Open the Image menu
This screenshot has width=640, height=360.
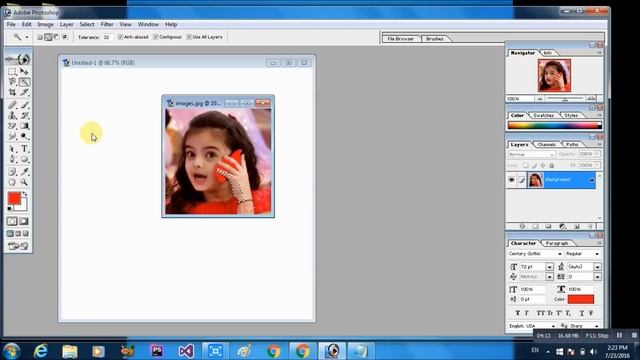pyautogui.click(x=45, y=24)
